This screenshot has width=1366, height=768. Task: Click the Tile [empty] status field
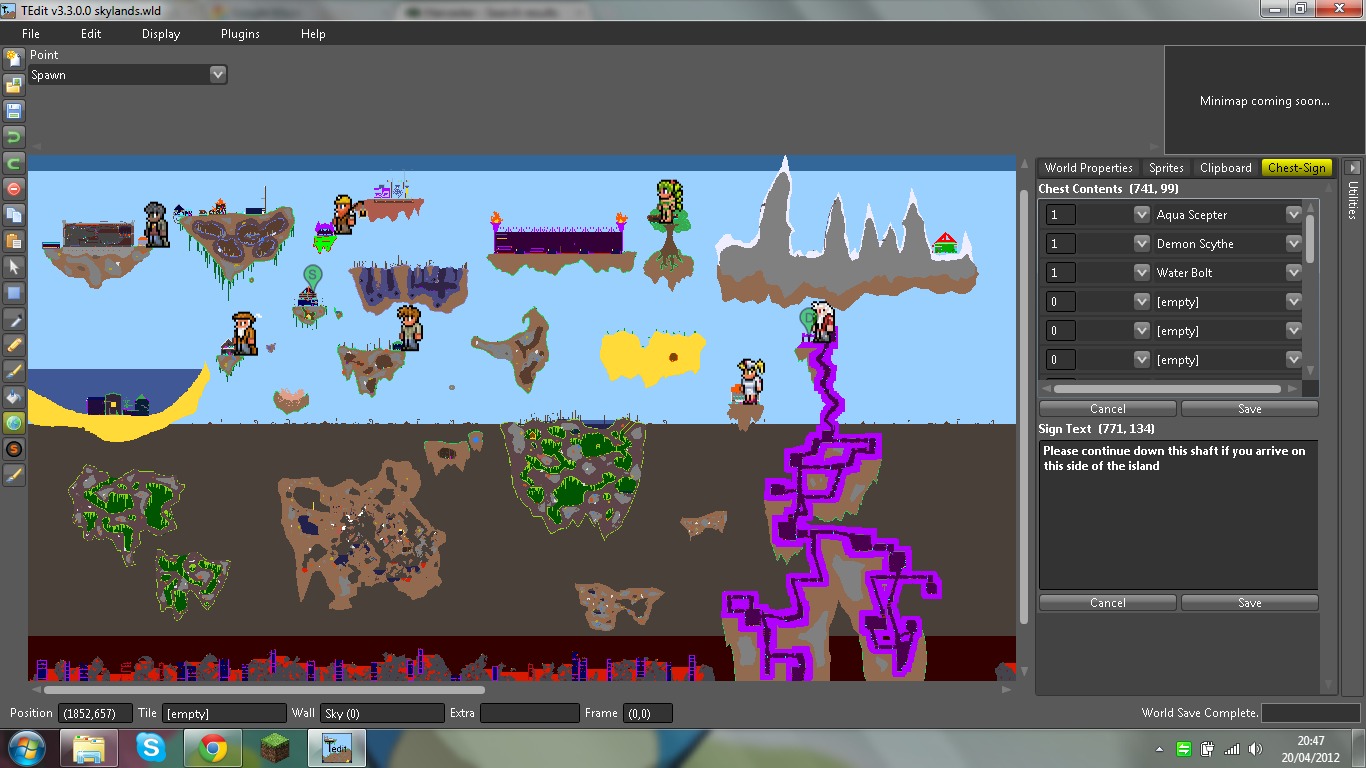[x=225, y=713]
